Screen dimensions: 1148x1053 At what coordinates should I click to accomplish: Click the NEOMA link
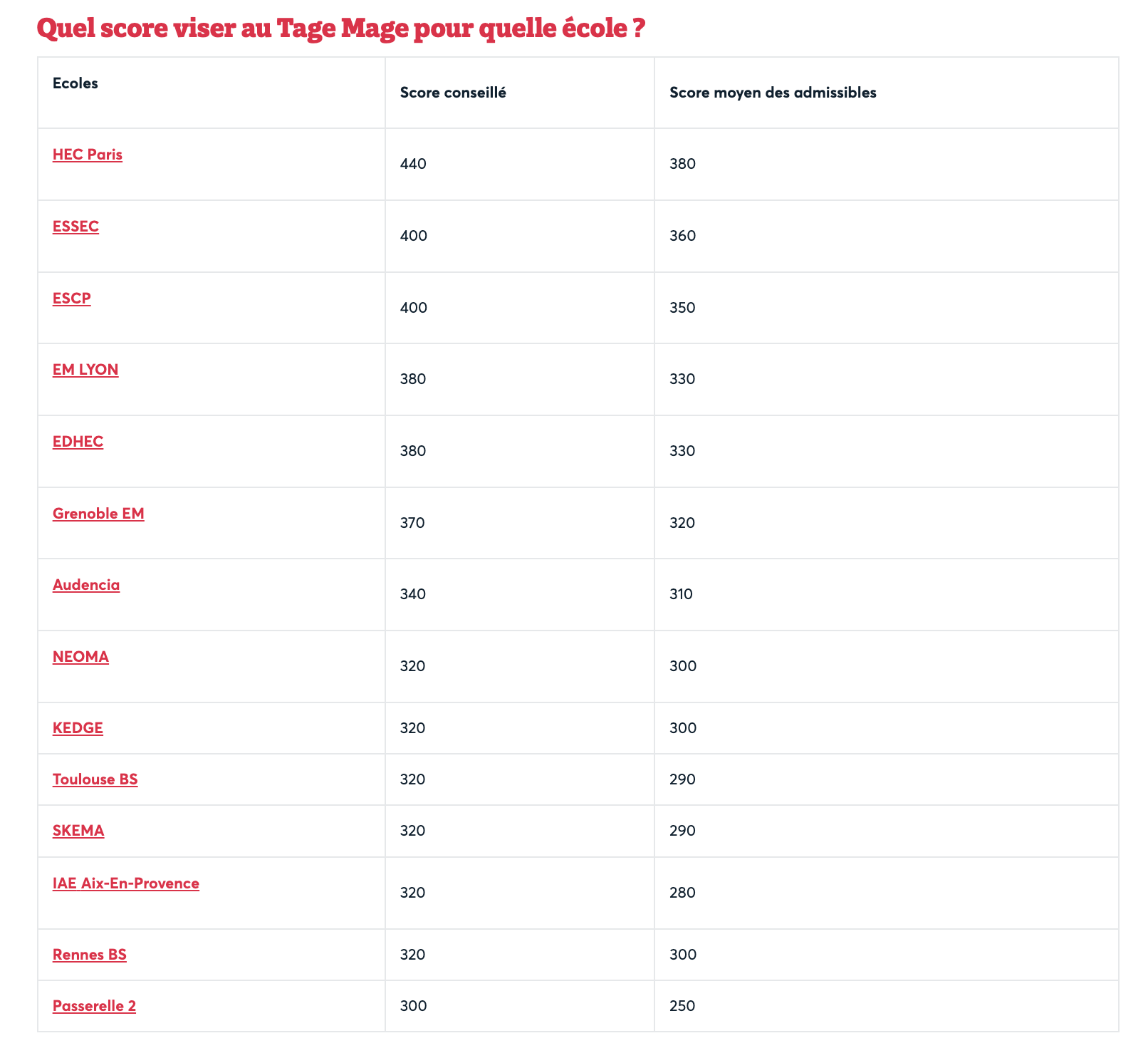click(80, 656)
